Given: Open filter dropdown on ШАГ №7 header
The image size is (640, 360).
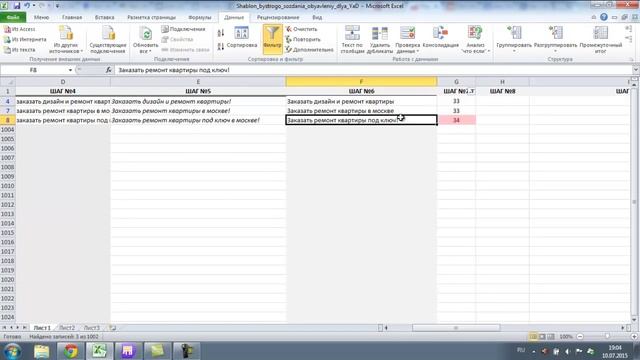Looking at the screenshot, I should [471, 91].
